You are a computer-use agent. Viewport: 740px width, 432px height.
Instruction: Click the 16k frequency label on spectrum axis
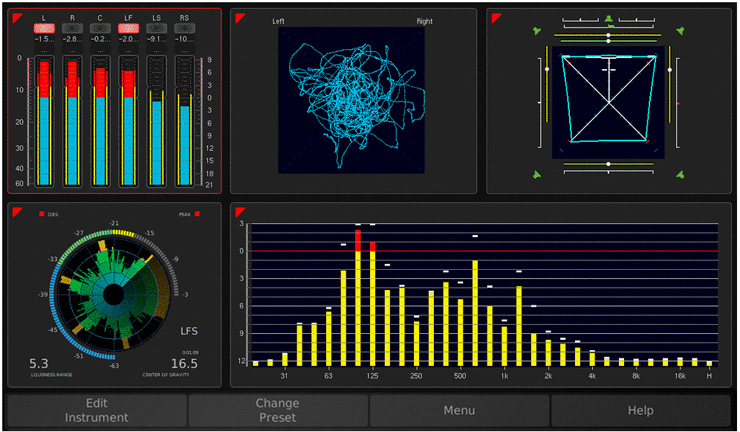click(680, 376)
